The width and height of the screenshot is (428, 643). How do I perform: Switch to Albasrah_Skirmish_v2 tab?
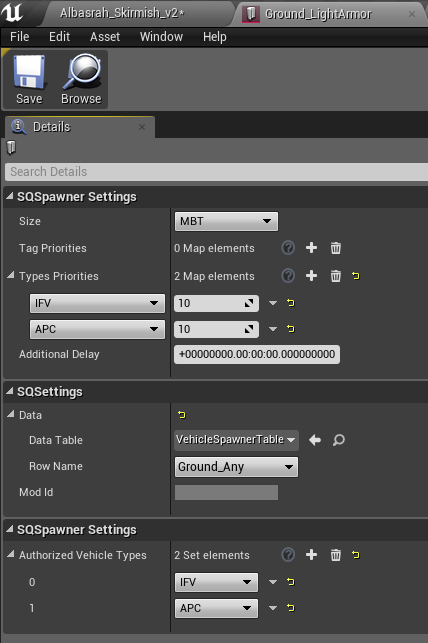tap(122, 13)
